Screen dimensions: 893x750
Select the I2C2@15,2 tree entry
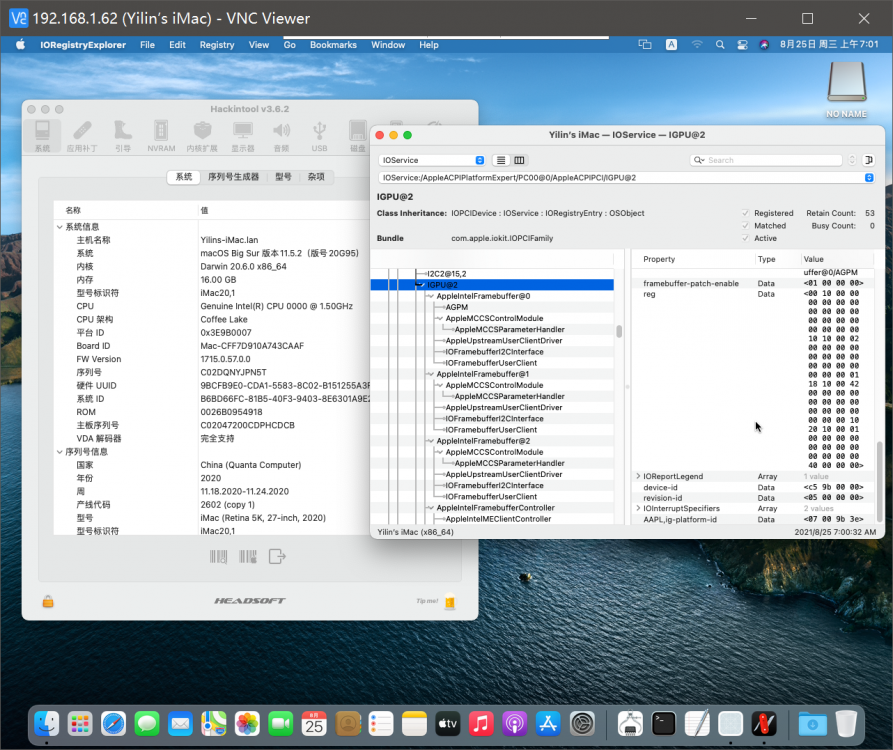pyautogui.click(x=446, y=274)
